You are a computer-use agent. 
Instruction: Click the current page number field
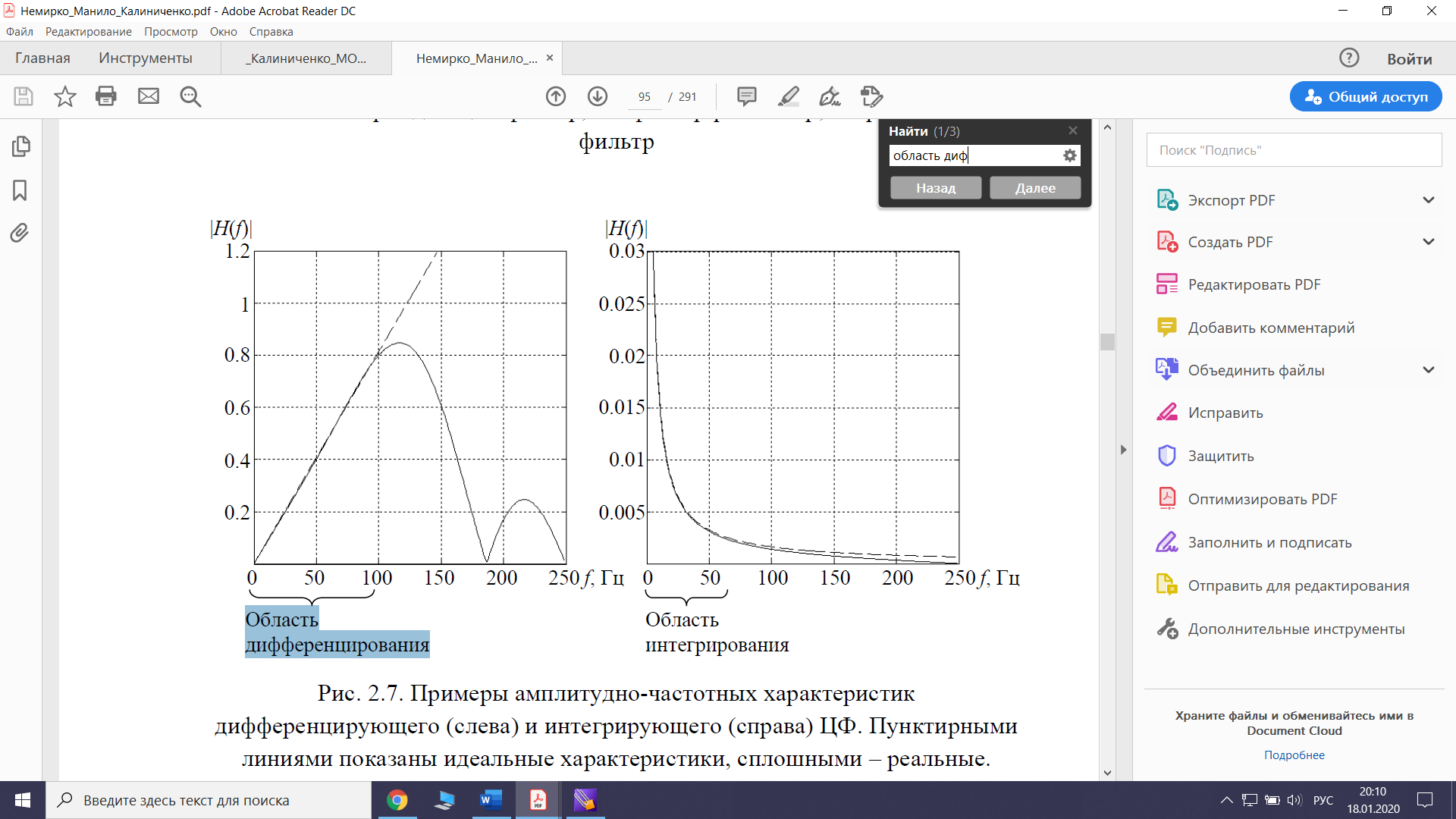(645, 97)
